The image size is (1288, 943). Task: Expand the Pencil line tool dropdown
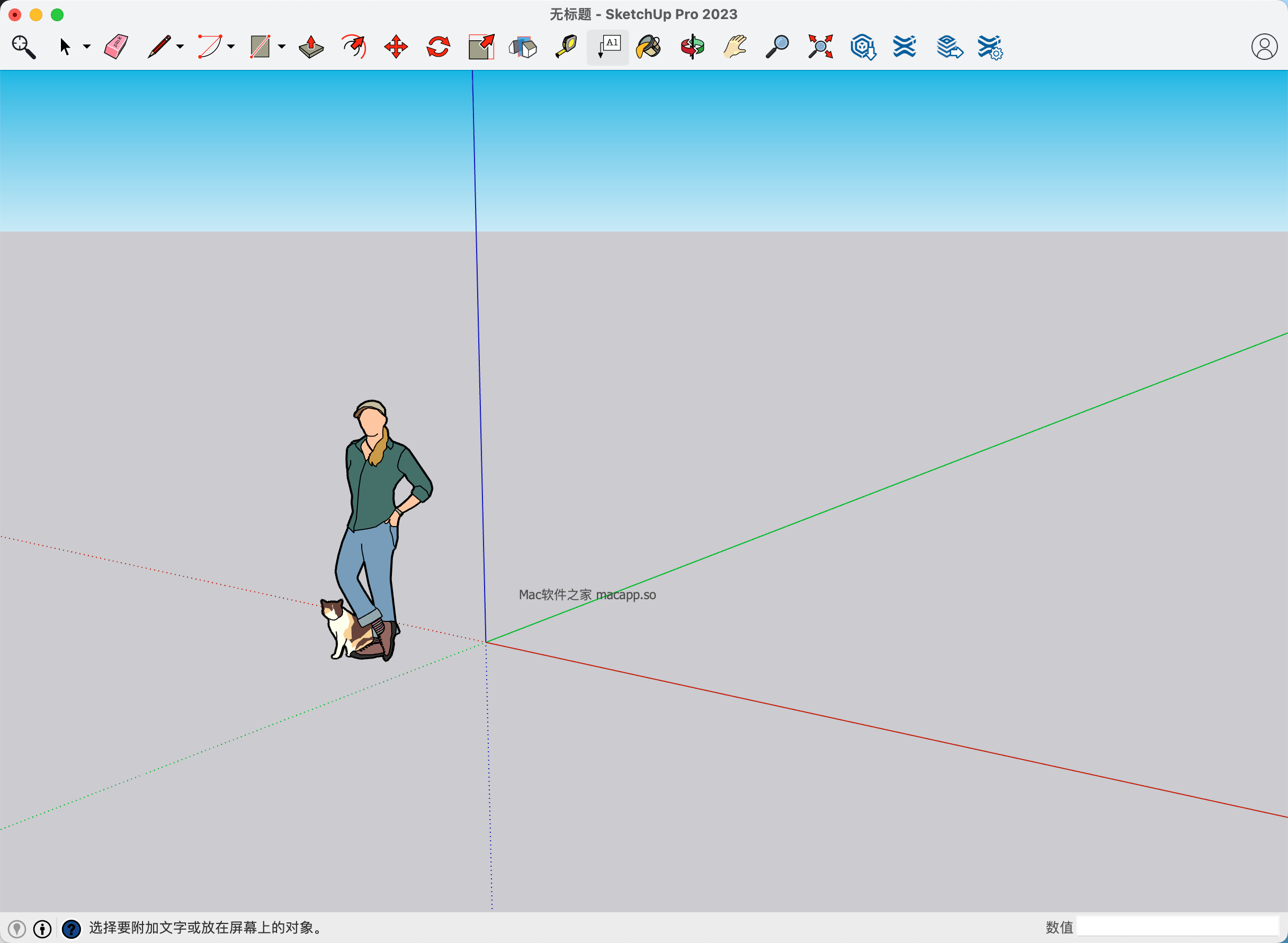pos(181,47)
